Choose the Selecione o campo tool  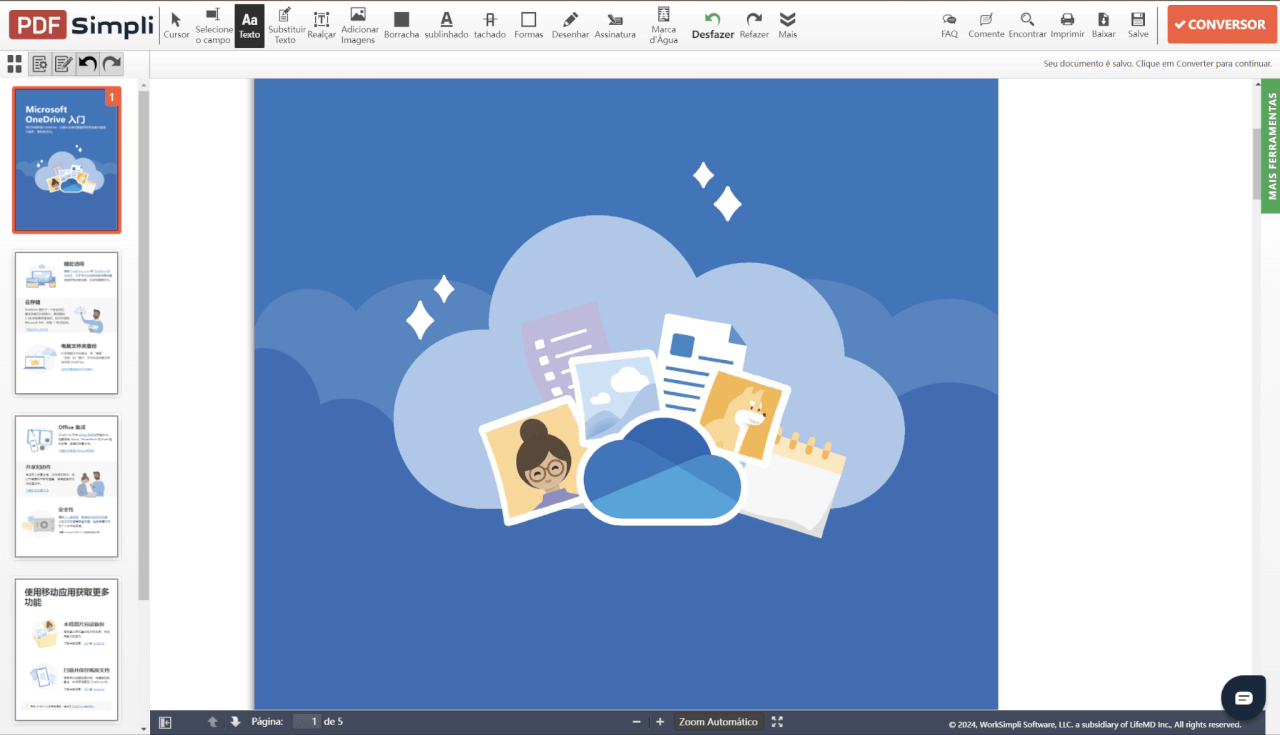pyautogui.click(x=213, y=25)
